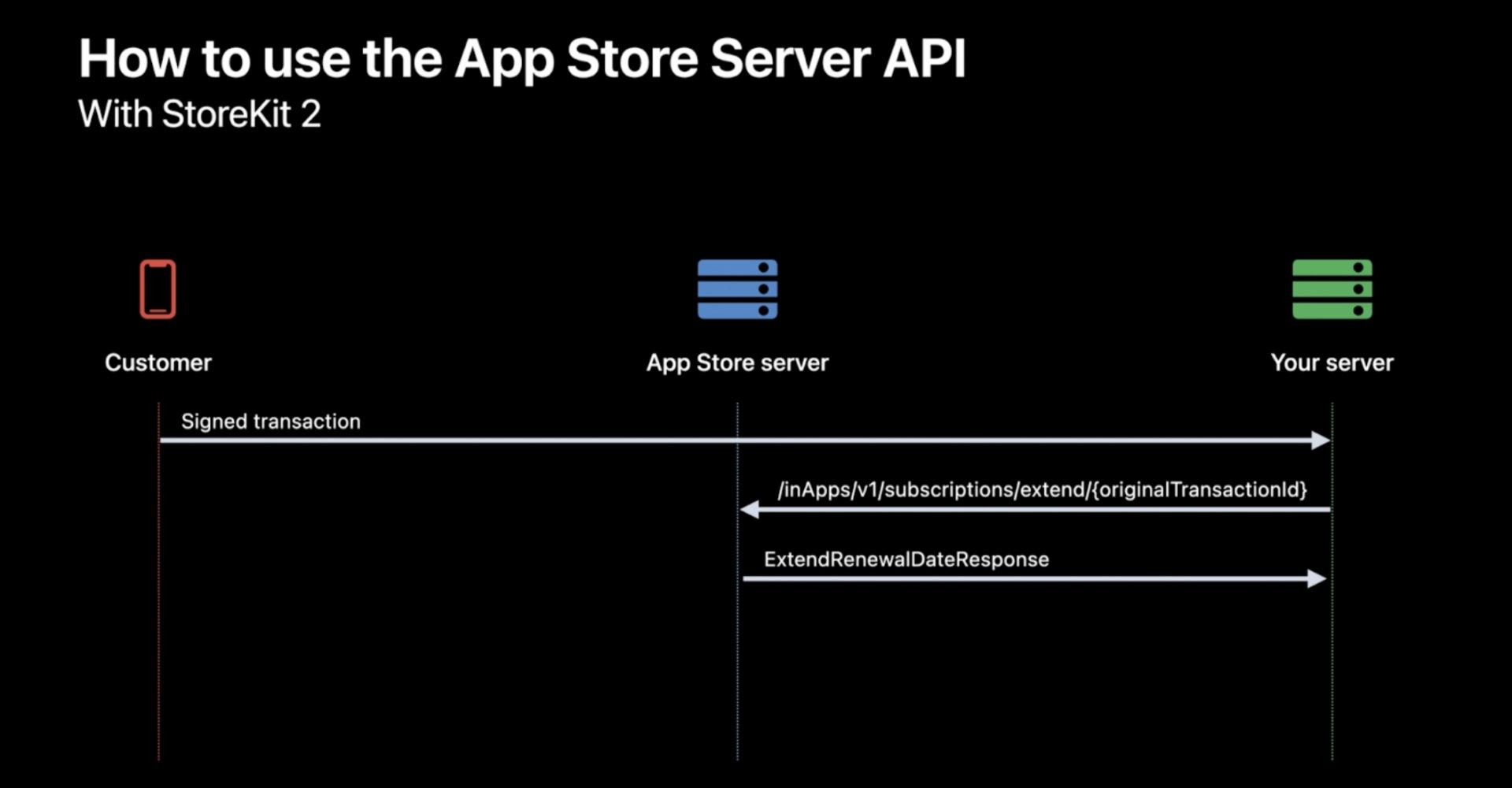Select the Your server label
1512x788 pixels.
pos(1332,363)
